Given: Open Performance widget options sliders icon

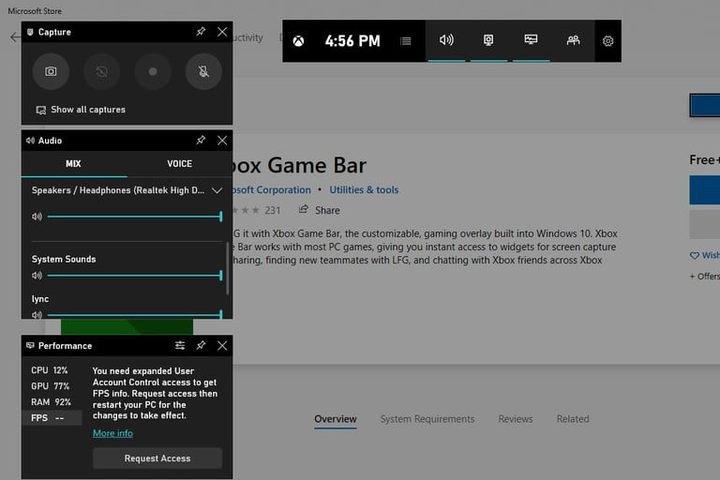Looking at the screenshot, I should click(x=180, y=345).
